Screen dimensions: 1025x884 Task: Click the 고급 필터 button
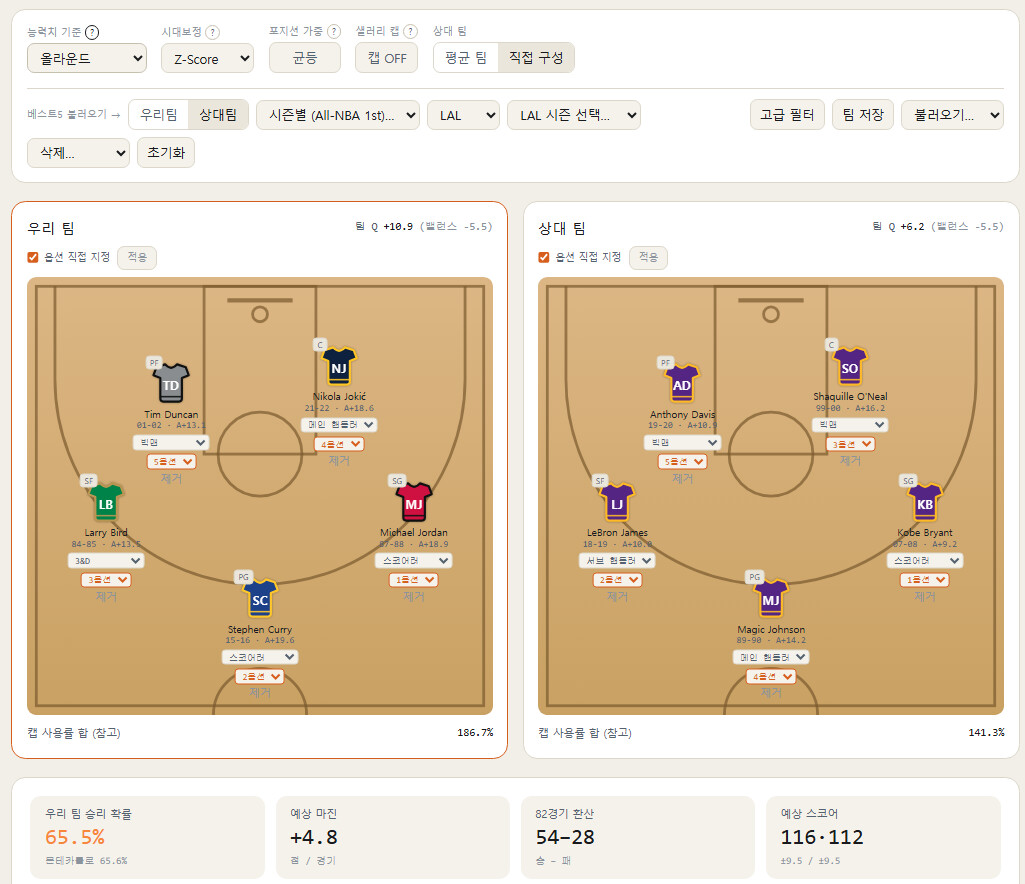[787, 115]
